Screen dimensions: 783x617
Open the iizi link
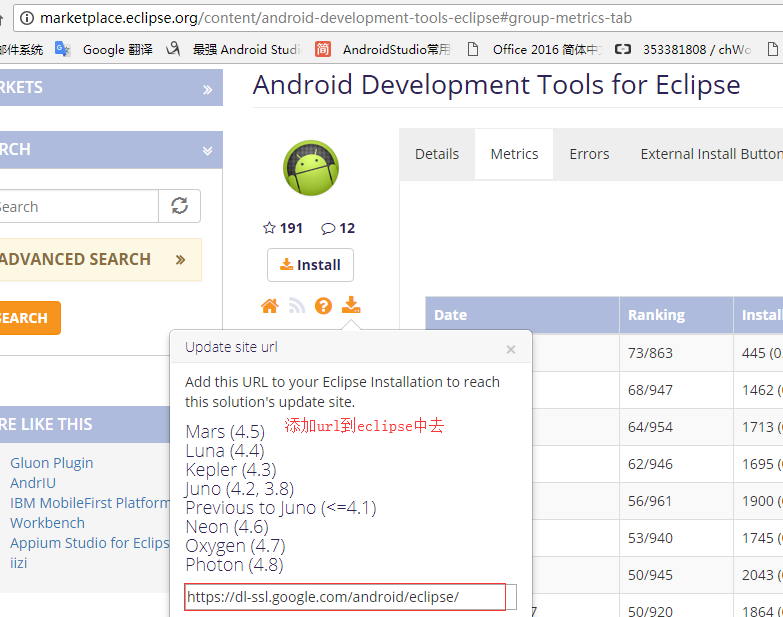click(x=18, y=563)
